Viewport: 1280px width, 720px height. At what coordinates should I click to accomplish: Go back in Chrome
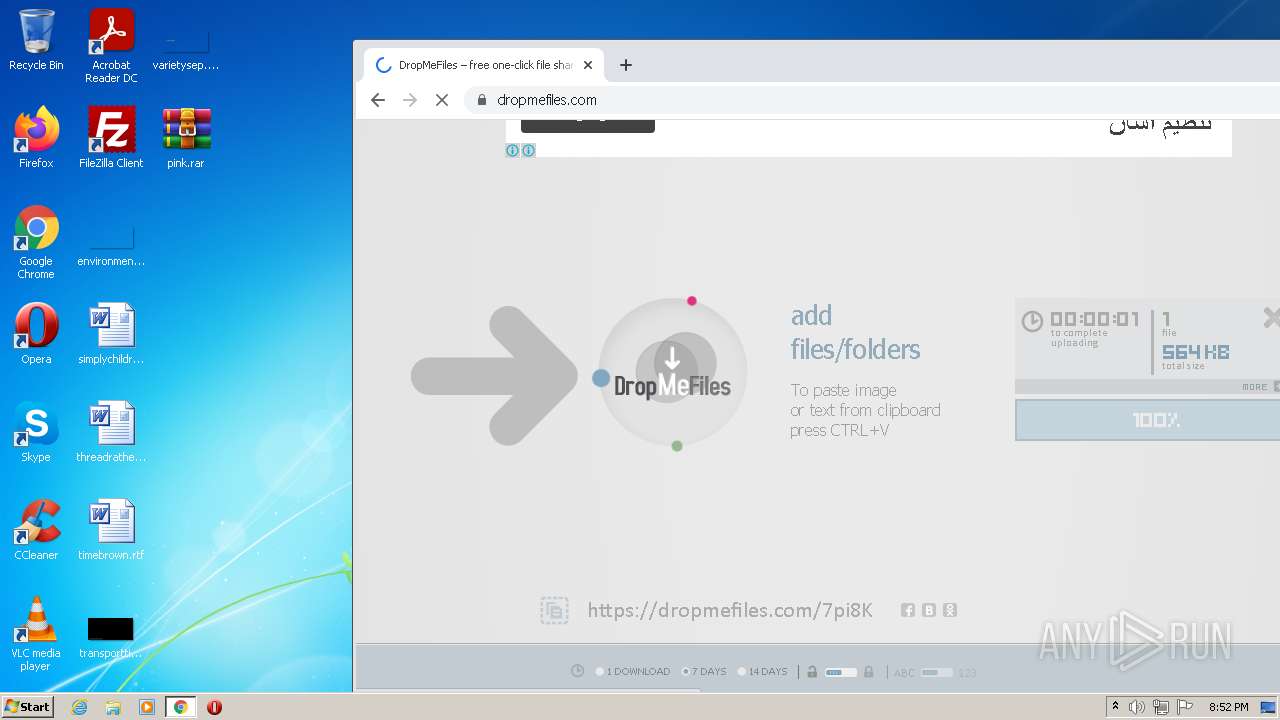click(378, 100)
